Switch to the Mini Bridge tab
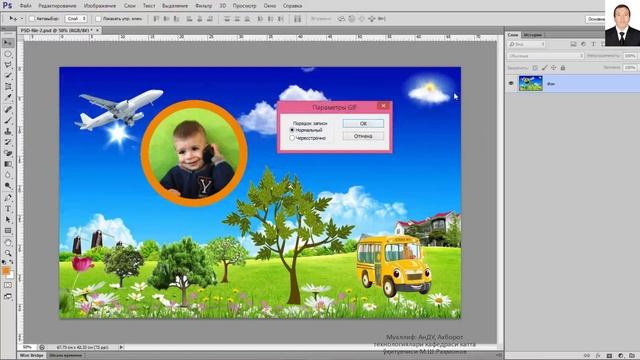Screen dimensions: 640x360 tap(31, 356)
